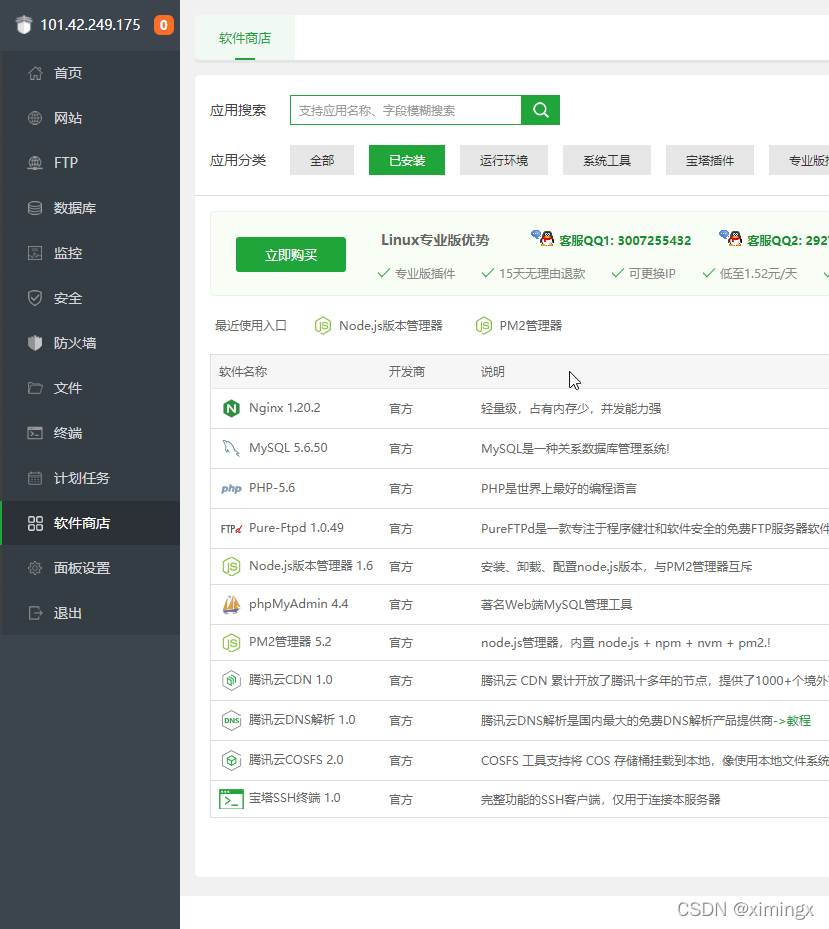This screenshot has height=929, width=829.
Task: Click the 立即购买 buy now button
Action: (x=291, y=255)
